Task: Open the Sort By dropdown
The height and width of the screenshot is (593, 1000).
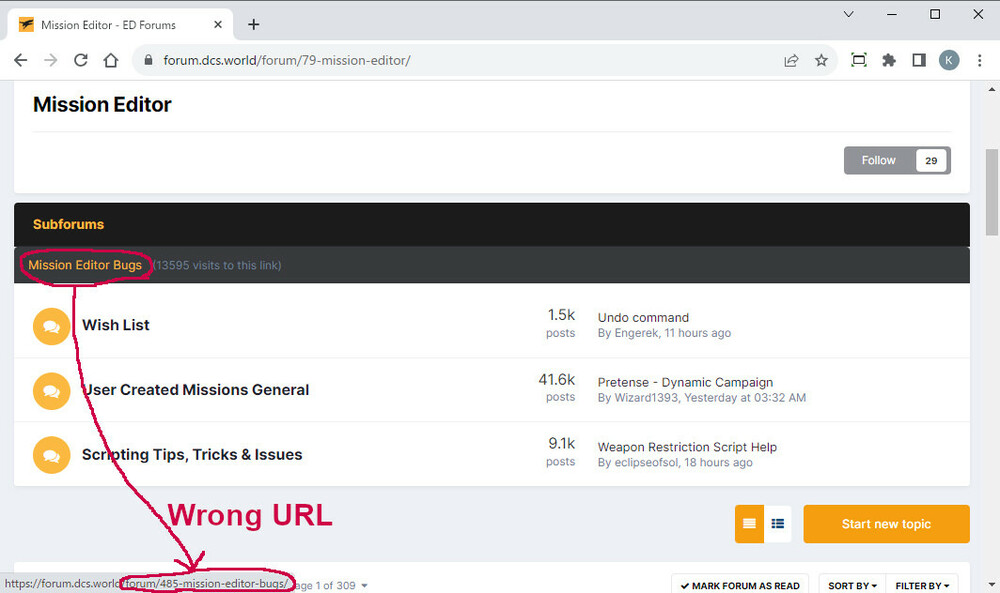Action: tap(852, 585)
